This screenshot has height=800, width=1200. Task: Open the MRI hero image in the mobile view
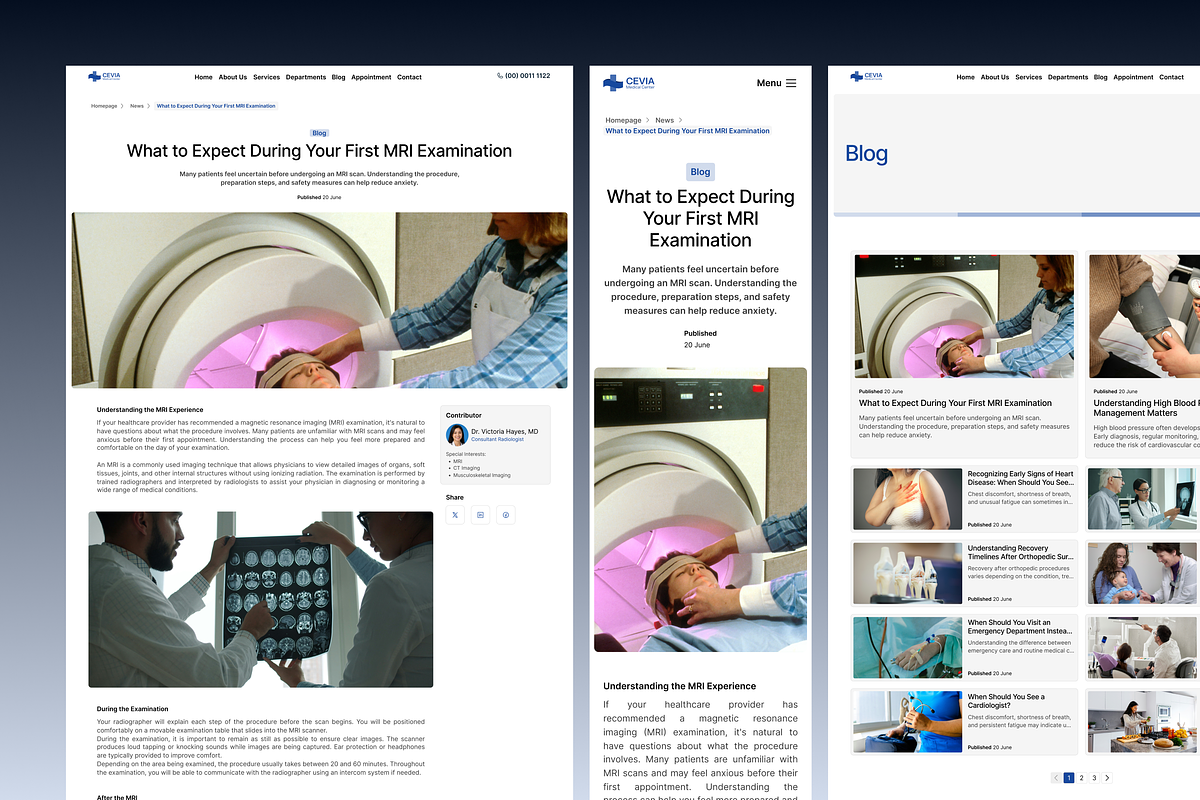click(x=700, y=510)
